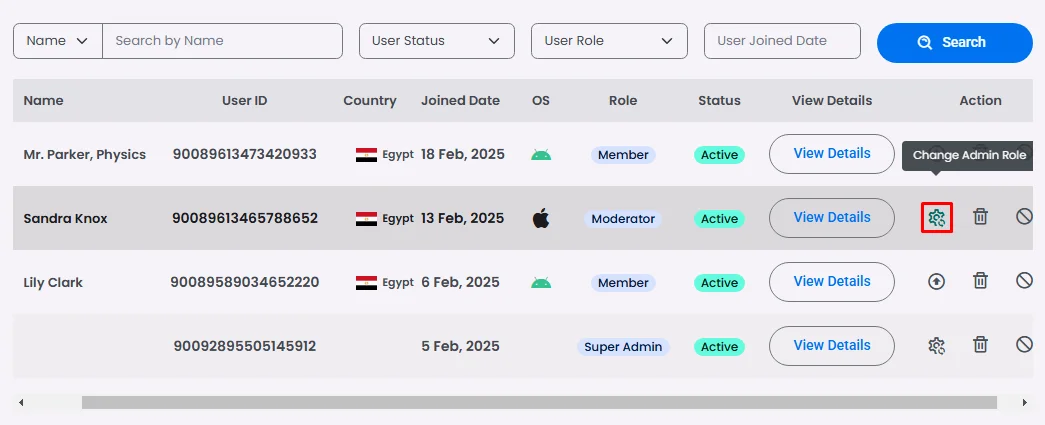This screenshot has height=425, width=1045.
Task: Click the block icon in Sandra Knox's row
Action: pyautogui.click(x=1024, y=217)
